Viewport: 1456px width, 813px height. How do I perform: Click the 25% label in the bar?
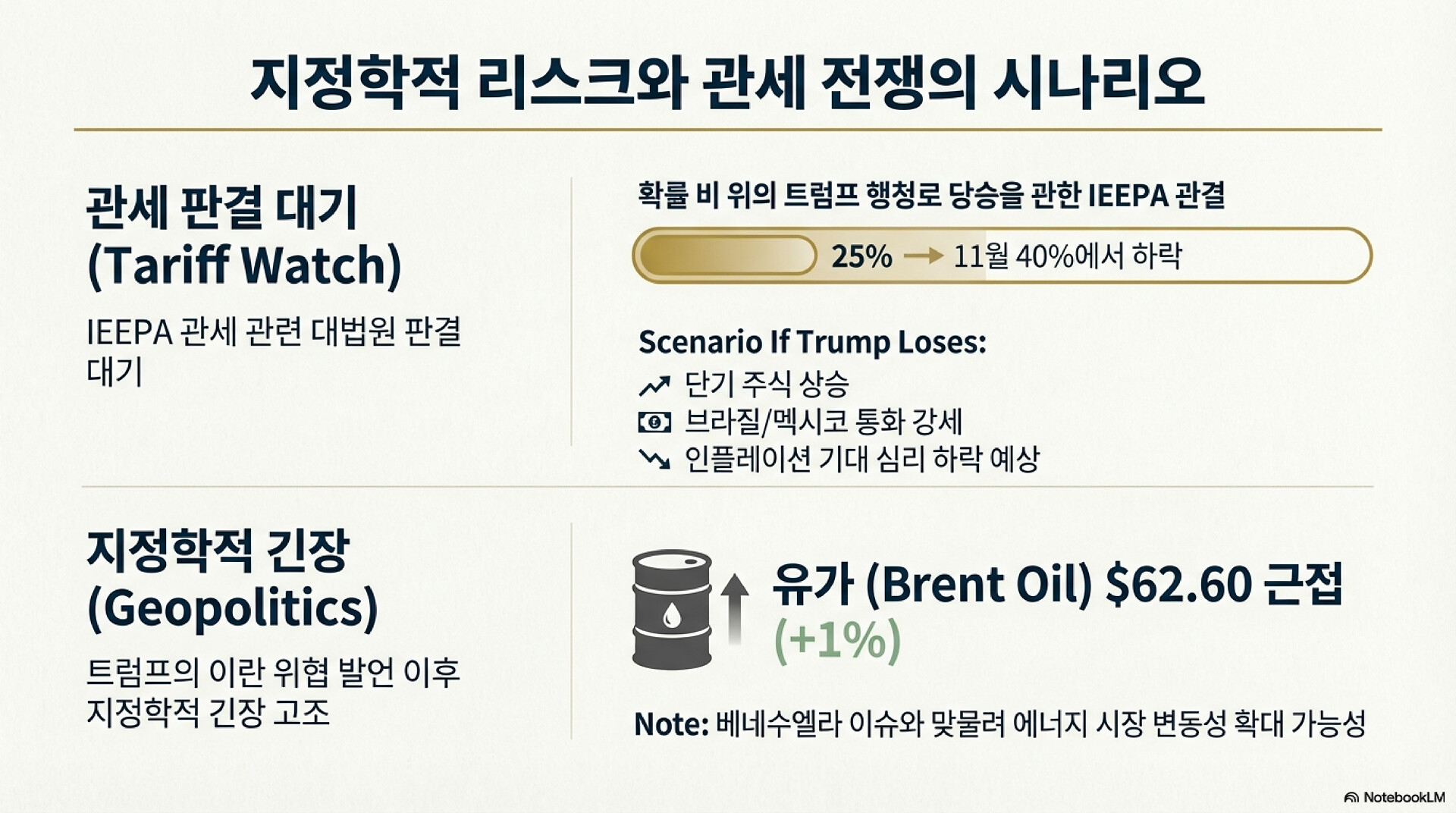pos(861,256)
